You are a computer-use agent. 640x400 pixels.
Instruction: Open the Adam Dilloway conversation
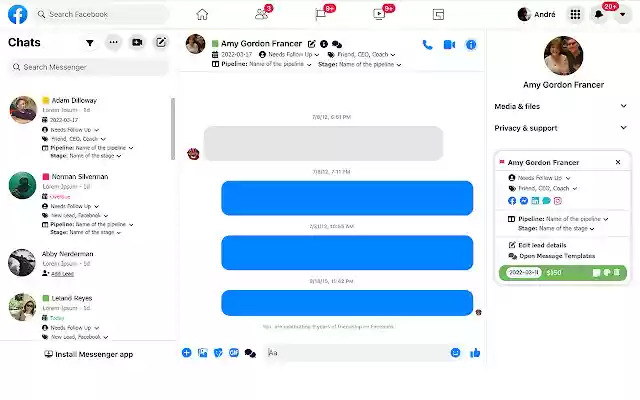[88, 128]
